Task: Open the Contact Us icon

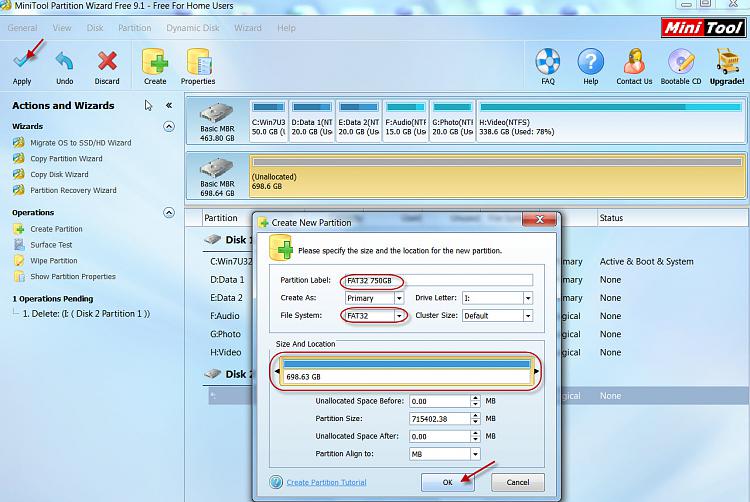Action: pyautogui.click(x=634, y=61)
